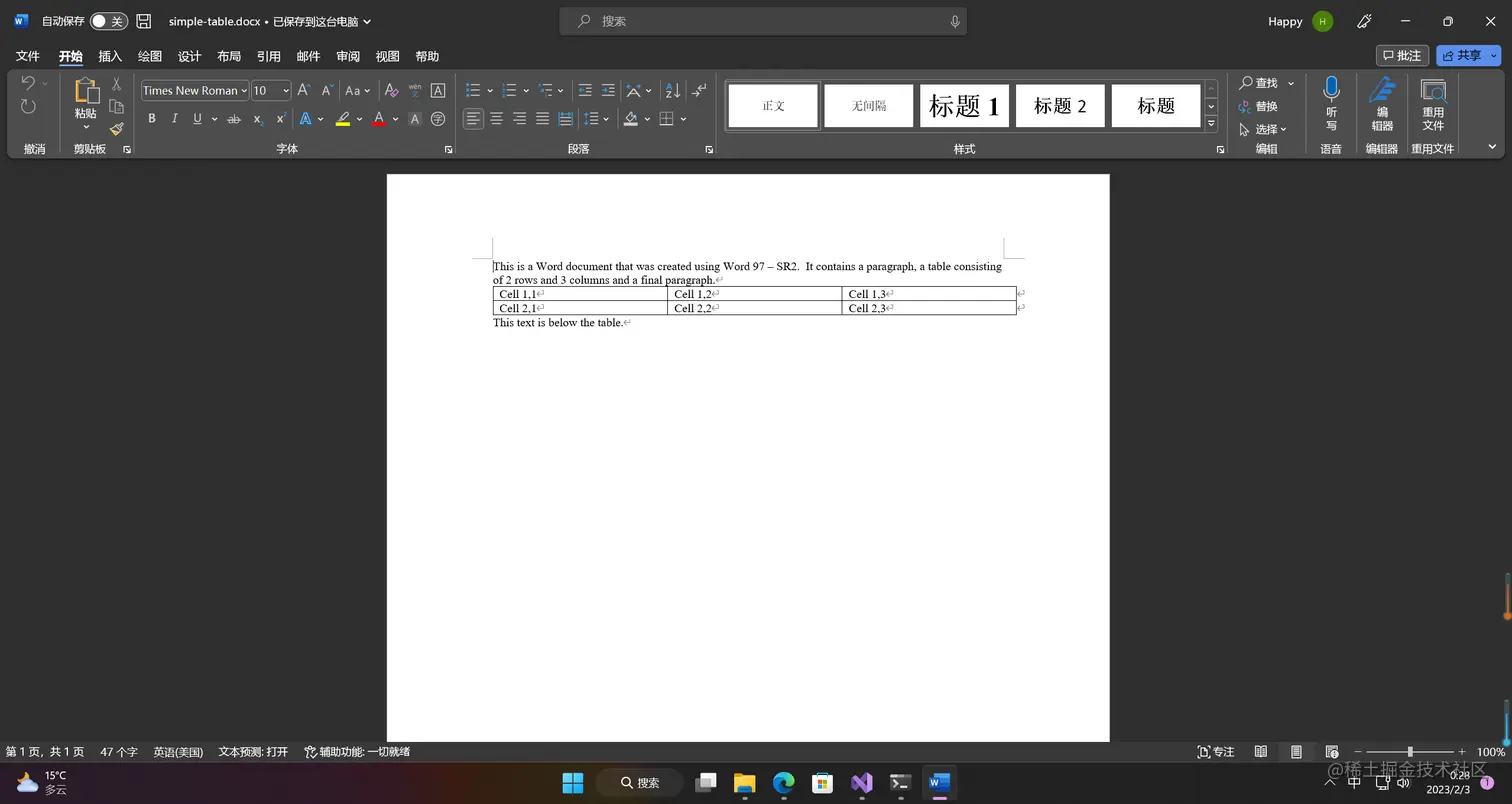Click the save disk icon in title bar

[x=144, y=21]
